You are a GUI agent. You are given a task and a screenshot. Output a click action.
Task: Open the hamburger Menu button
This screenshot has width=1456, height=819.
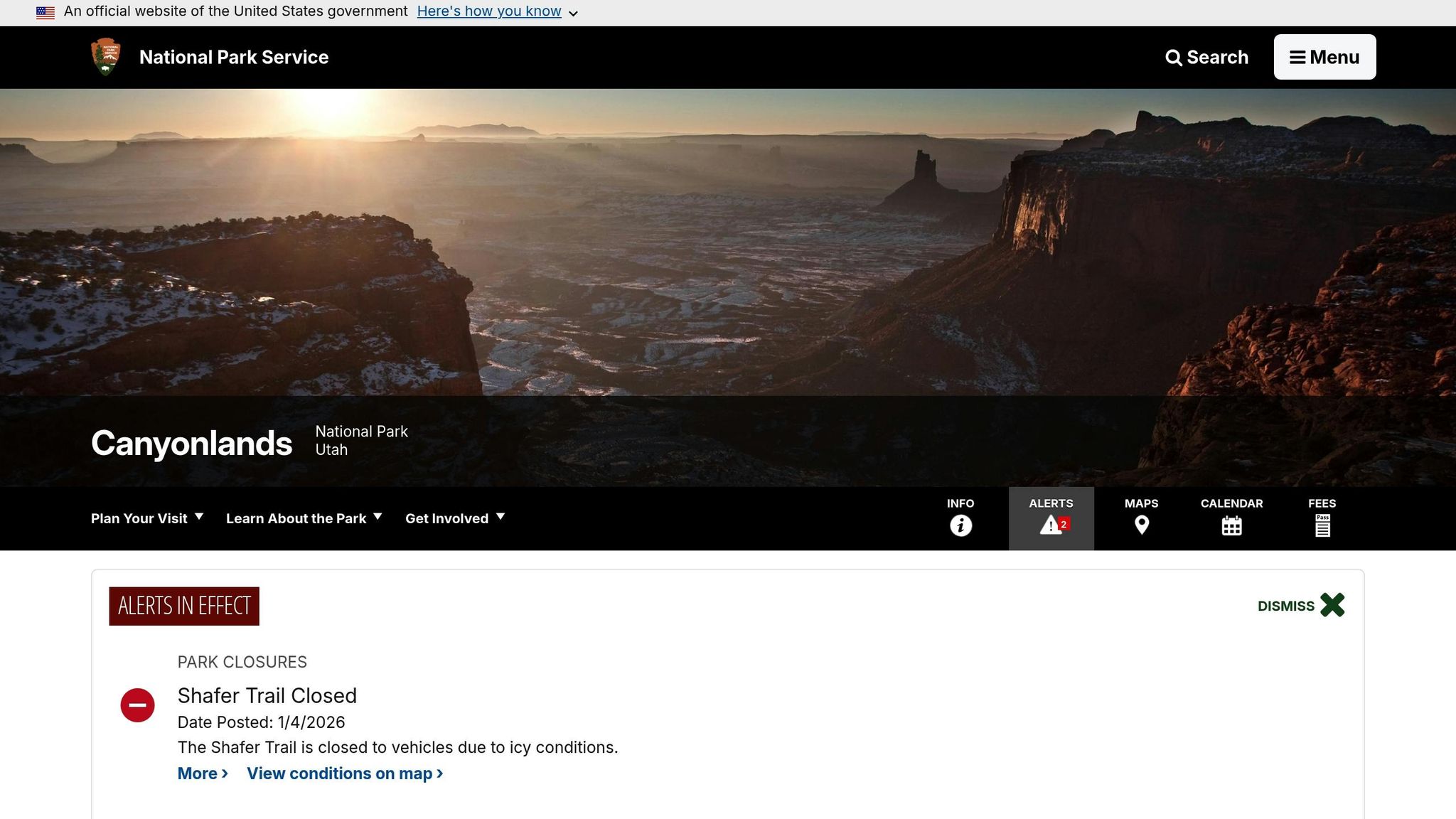pos(1324,57)
